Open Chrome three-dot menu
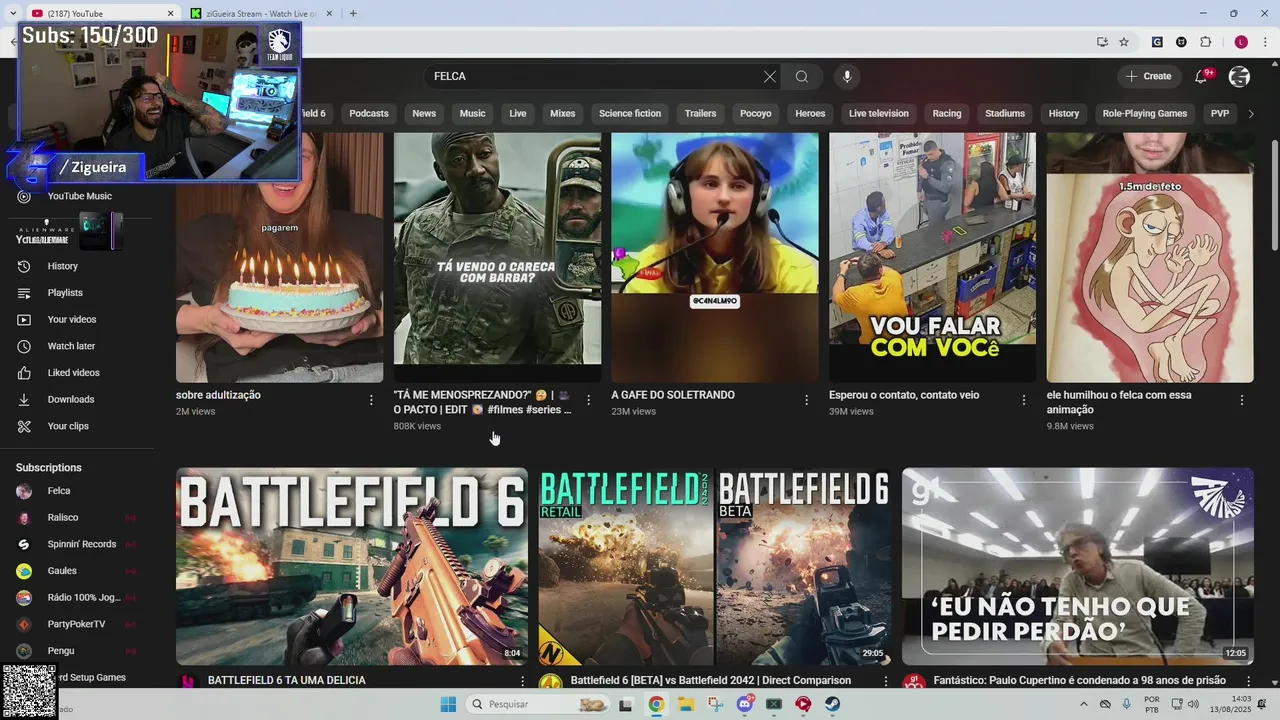Viewport: 1280px width, 720px height. (x=1265, y=42)
